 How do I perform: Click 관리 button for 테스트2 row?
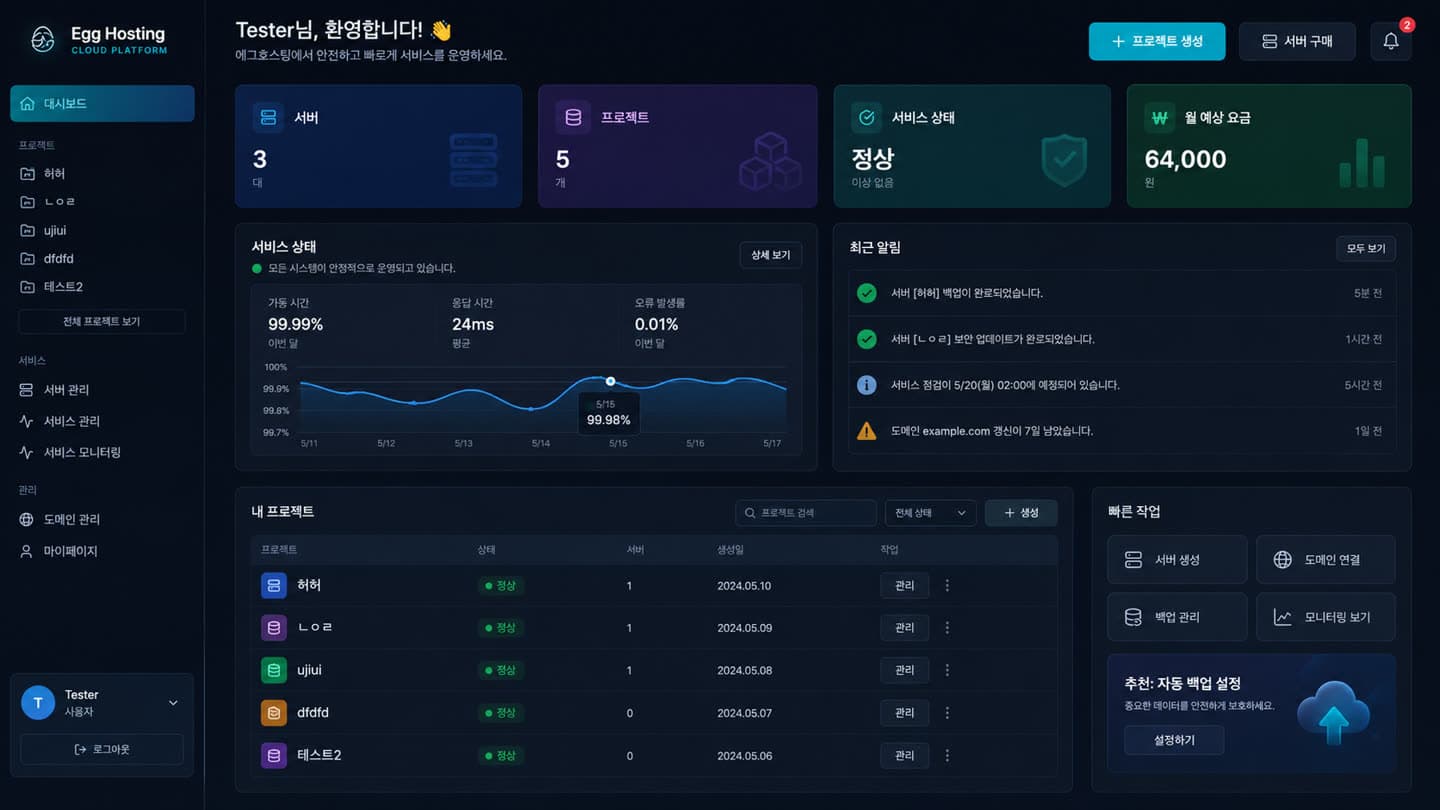[x=905, y=756]
